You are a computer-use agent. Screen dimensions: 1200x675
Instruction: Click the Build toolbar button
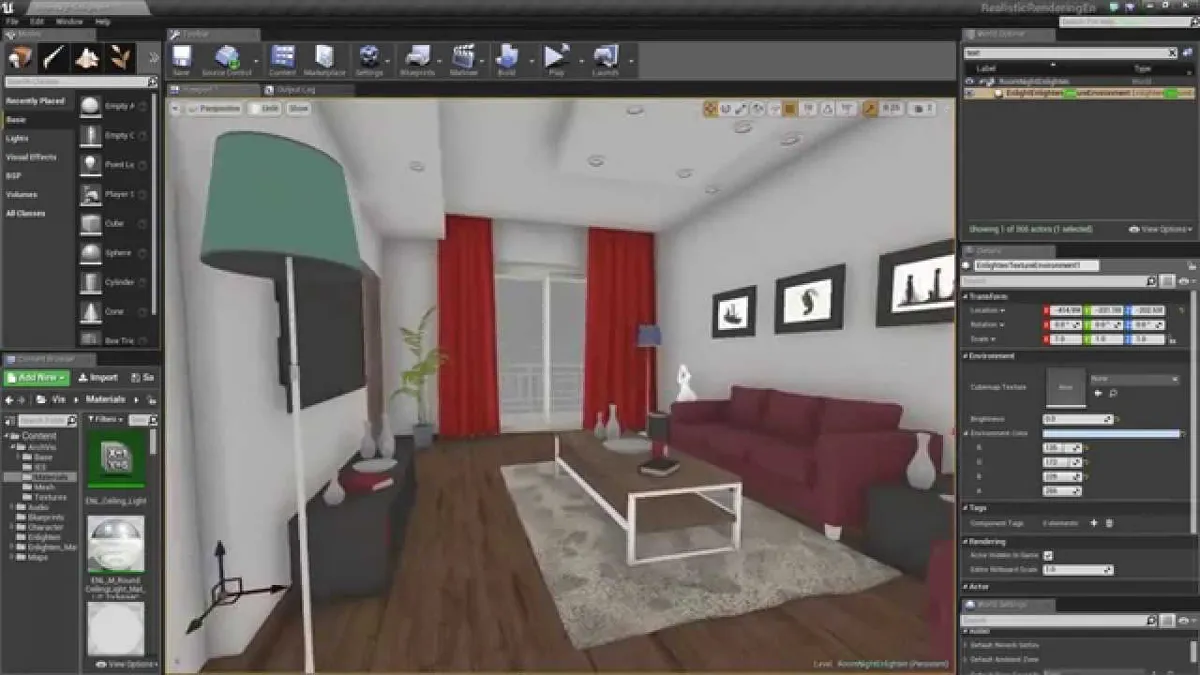coord(506,60)
